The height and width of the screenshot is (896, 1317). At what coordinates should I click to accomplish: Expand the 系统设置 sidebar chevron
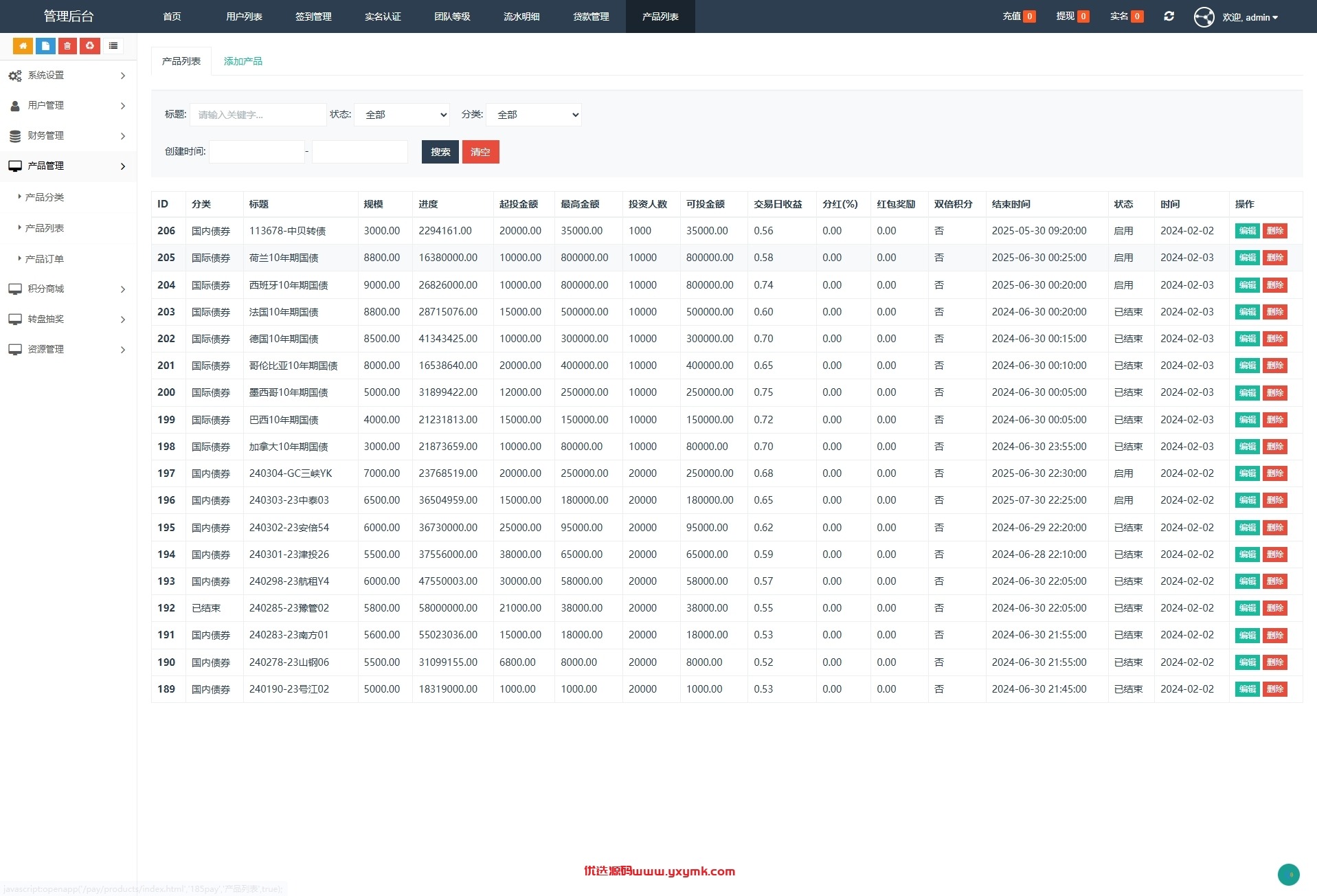tap(123, 76)
